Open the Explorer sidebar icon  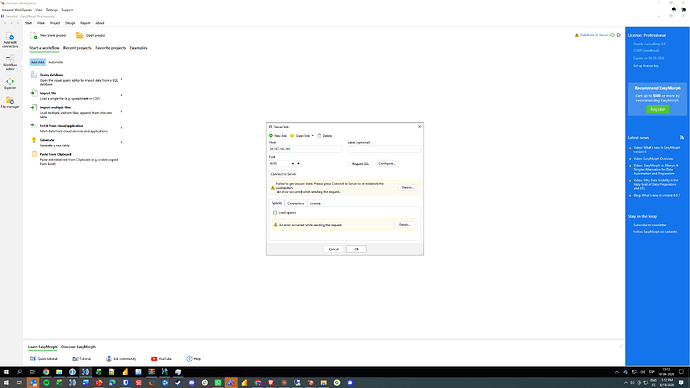click(x=10, y=81)
